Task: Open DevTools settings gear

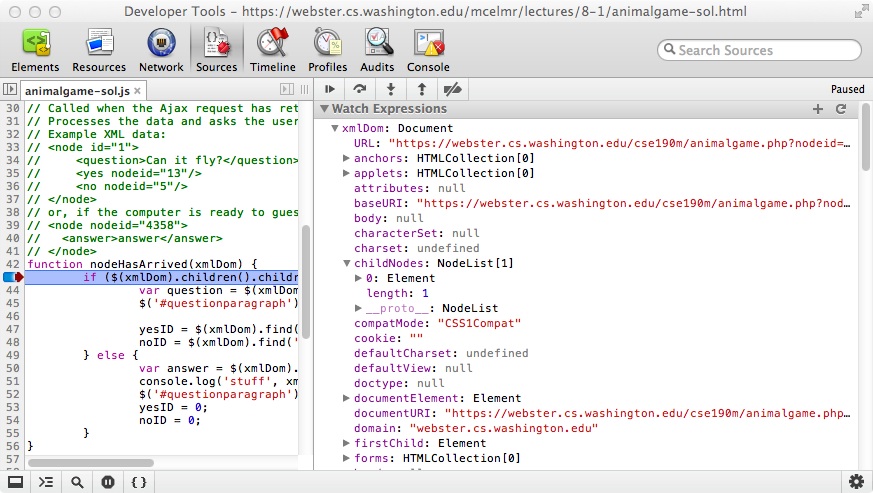Action: pyautogui.click(x=856, y=482)
